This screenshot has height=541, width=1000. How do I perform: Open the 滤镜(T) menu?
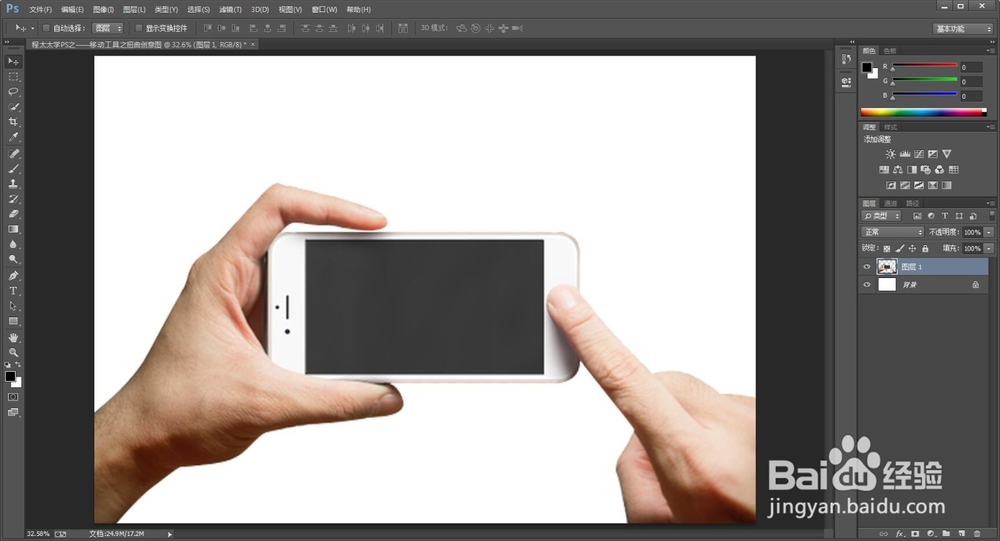(230, 10)
